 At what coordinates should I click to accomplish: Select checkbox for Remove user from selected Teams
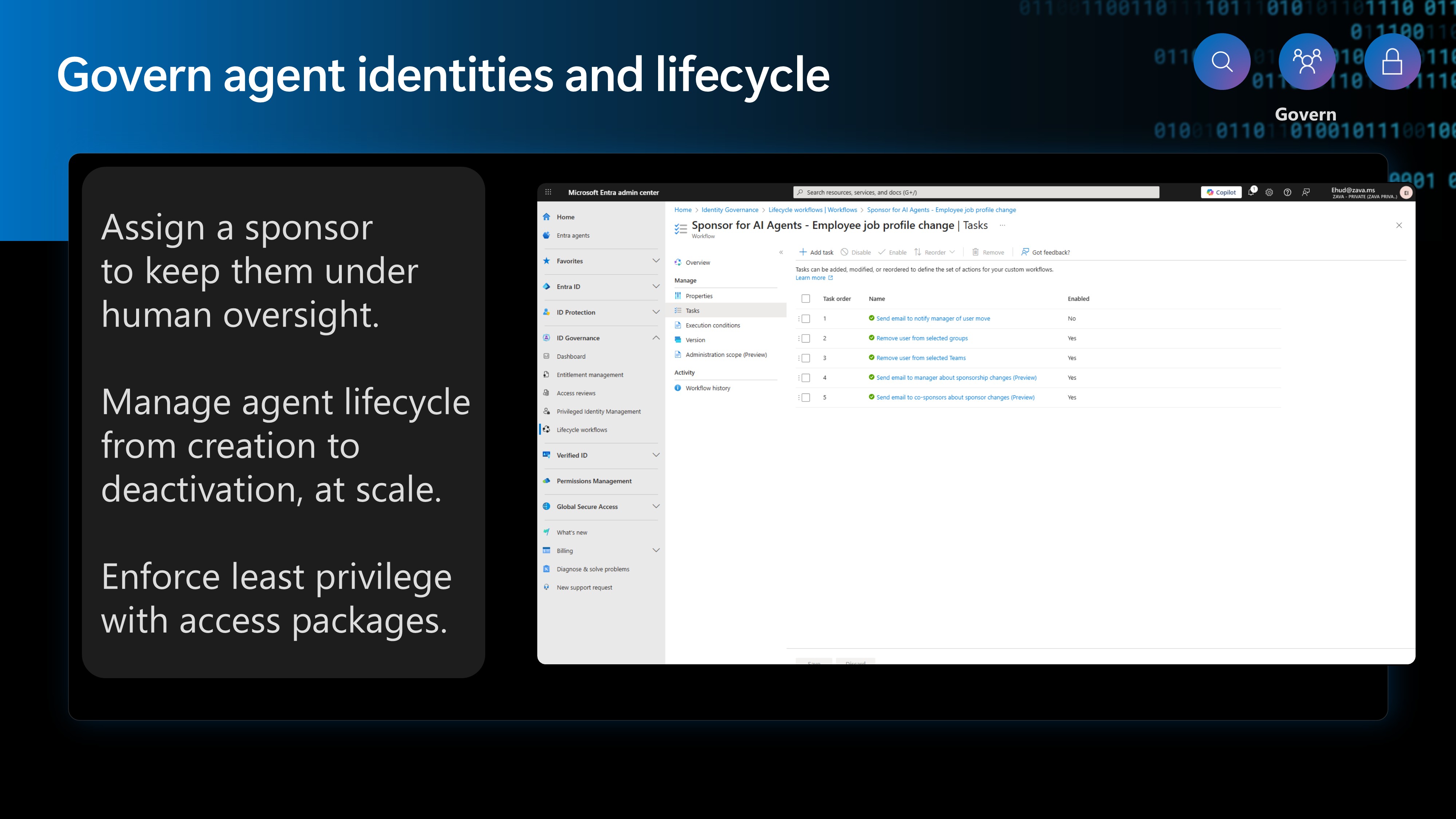(x=806, y=358)
